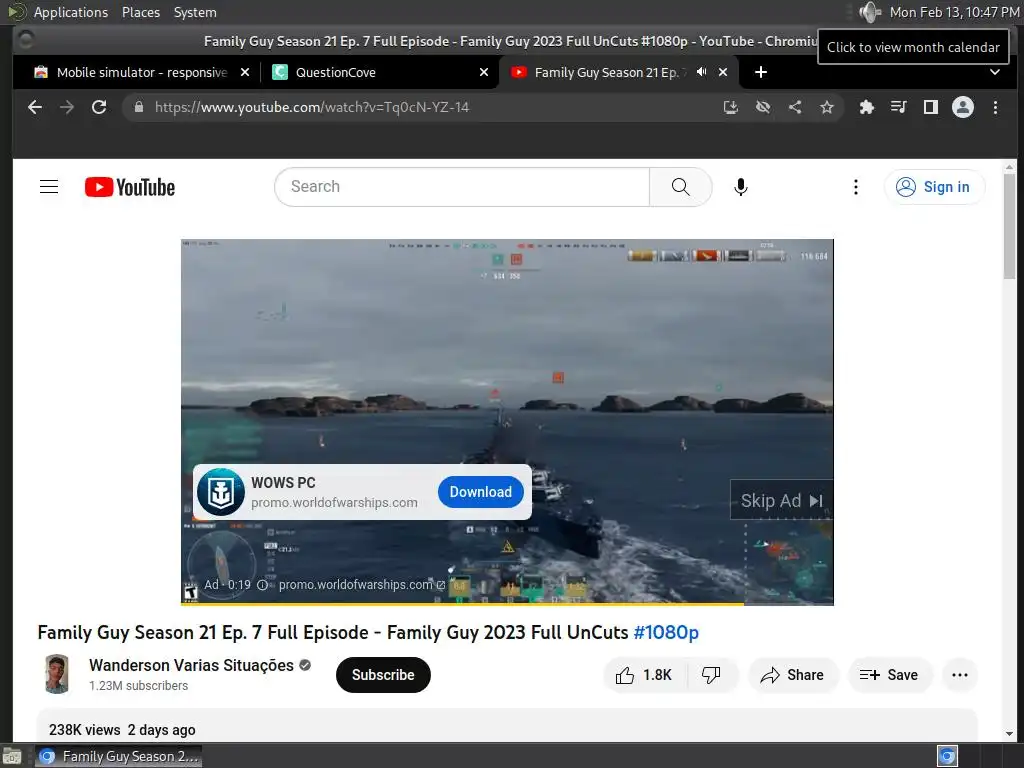
Task: Click the magnifier search button
Action: point(680,187)
